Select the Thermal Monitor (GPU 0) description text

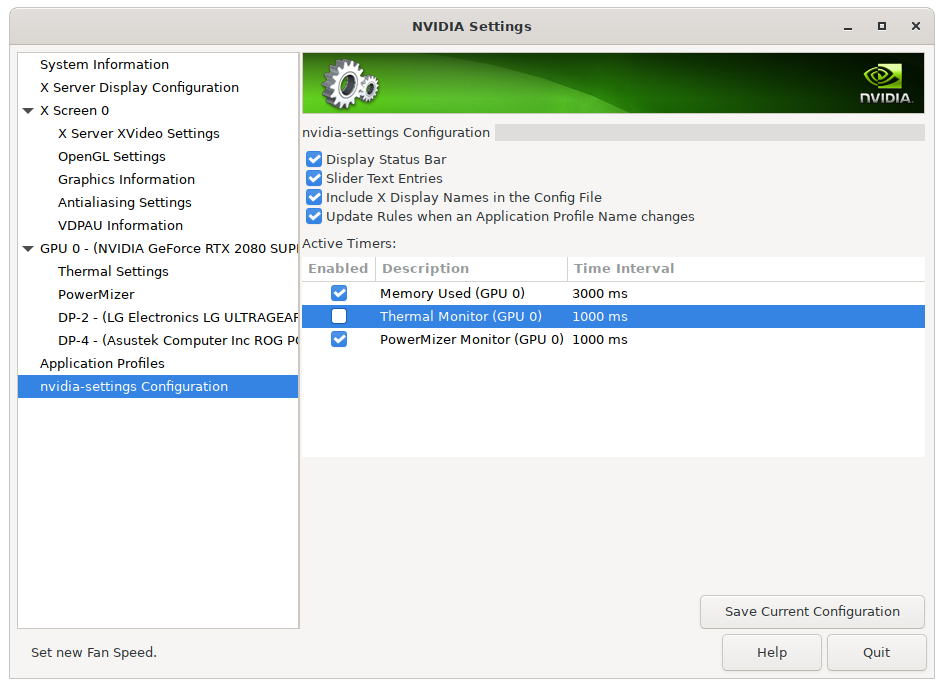click(x=461, y=316)
